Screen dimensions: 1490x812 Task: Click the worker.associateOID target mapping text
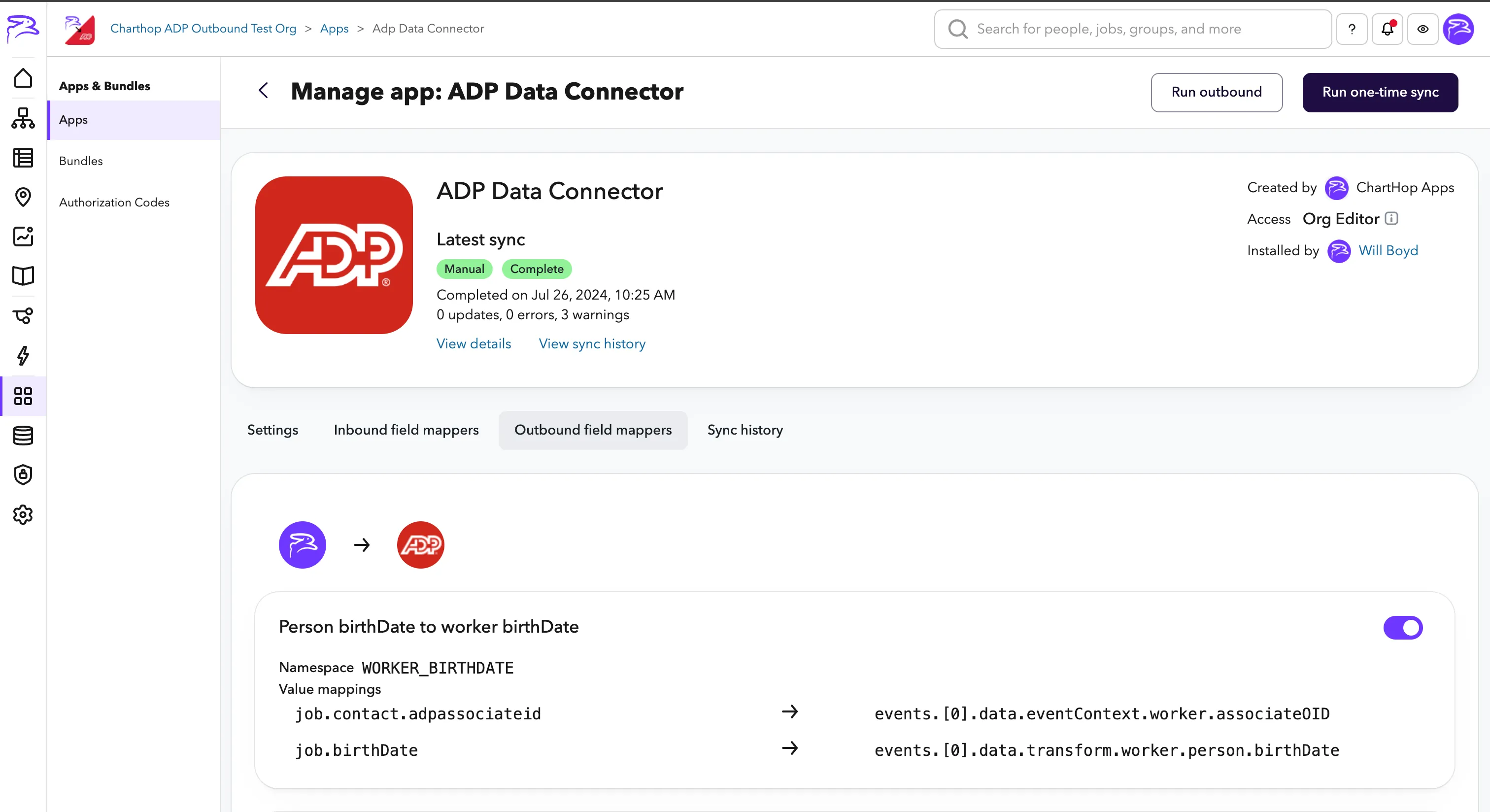[x=1102, y=713]
